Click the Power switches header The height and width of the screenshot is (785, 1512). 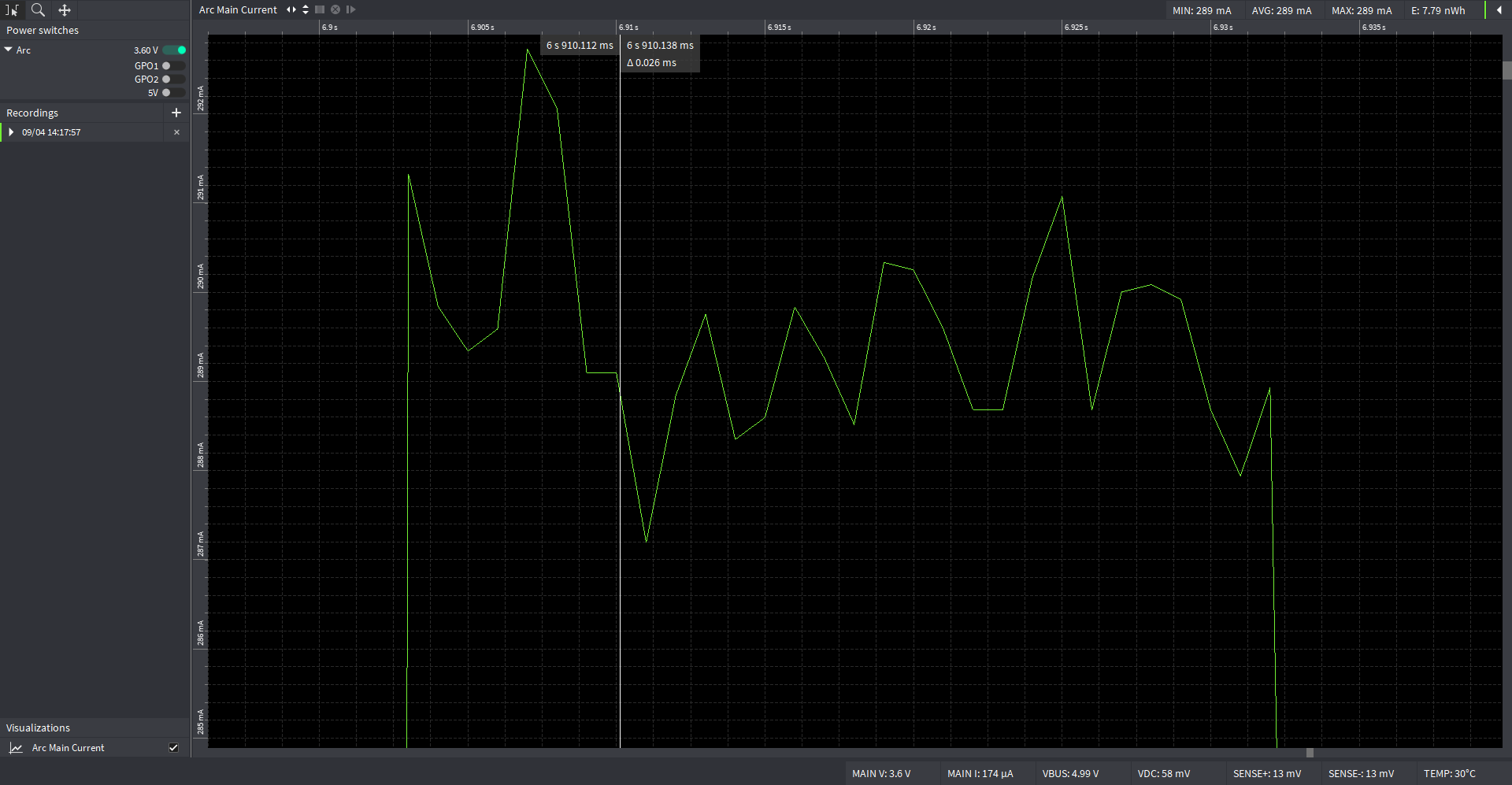coord(43,31)
